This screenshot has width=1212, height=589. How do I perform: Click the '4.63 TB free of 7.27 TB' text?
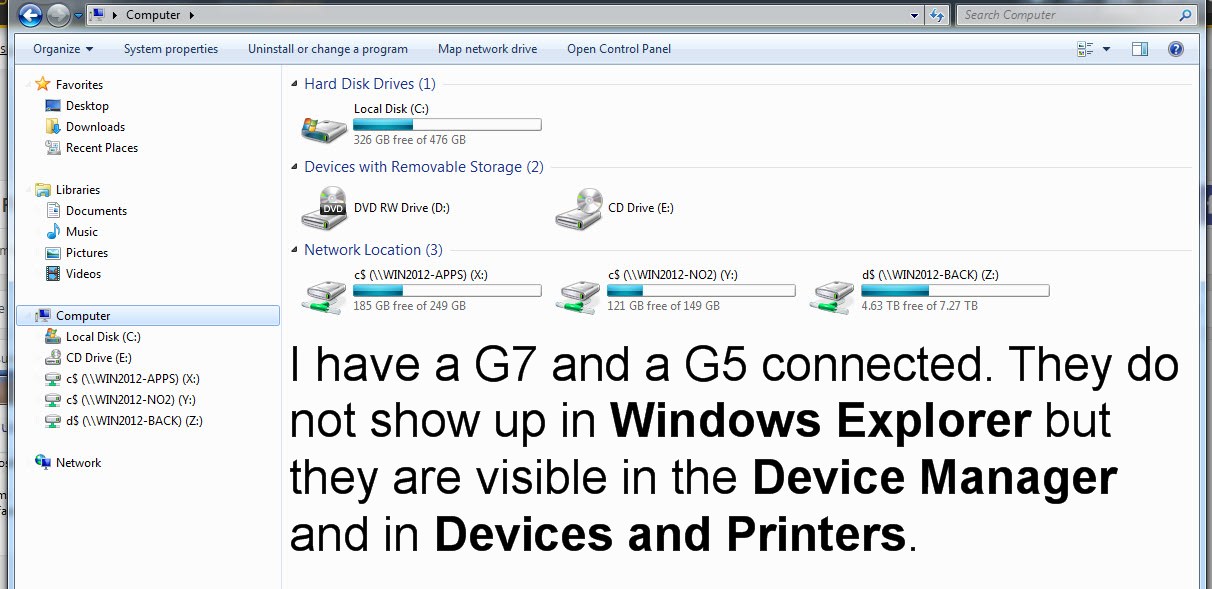coord(920,306)
